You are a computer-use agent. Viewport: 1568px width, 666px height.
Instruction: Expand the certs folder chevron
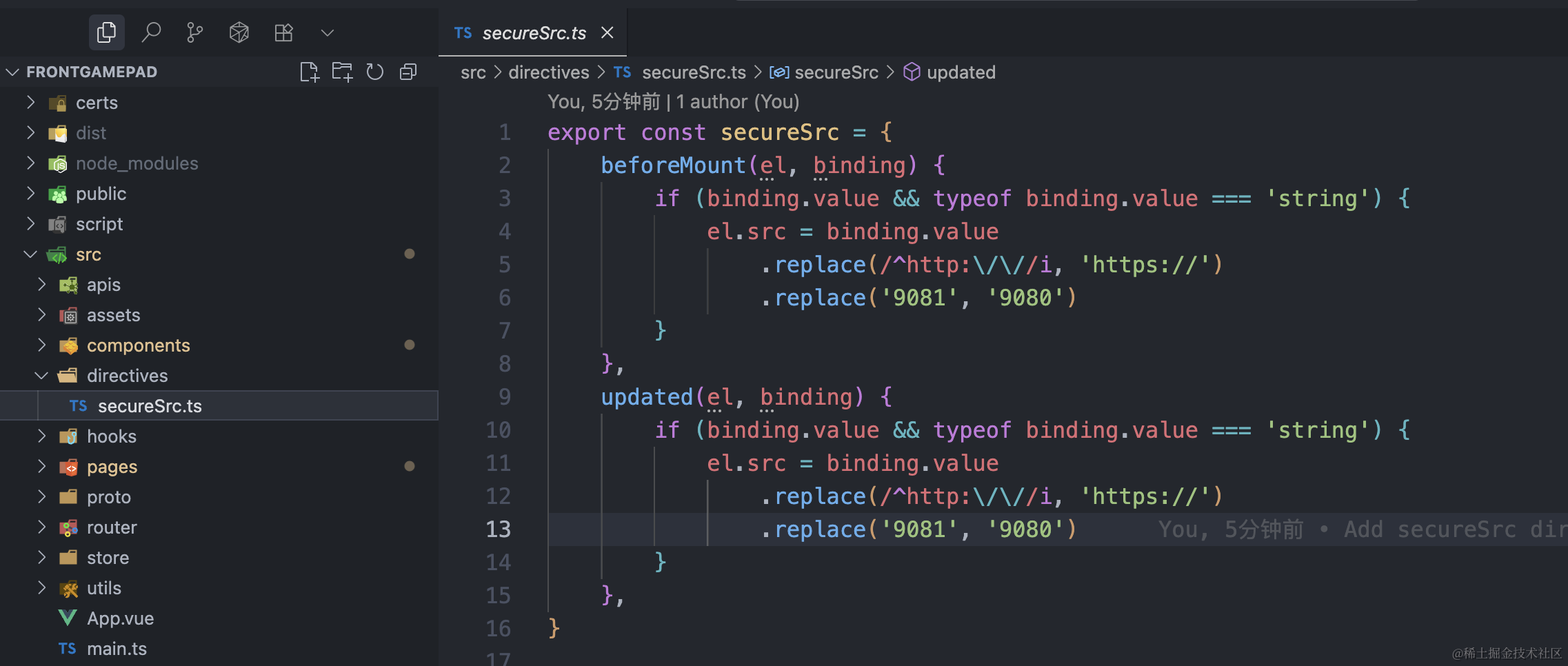point(30,102)
